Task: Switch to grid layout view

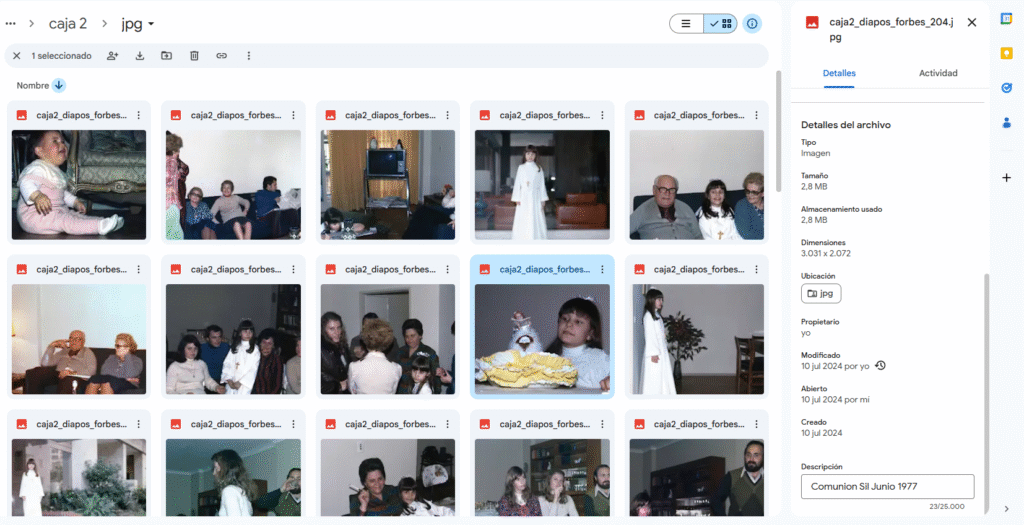Action: [720, 24]
